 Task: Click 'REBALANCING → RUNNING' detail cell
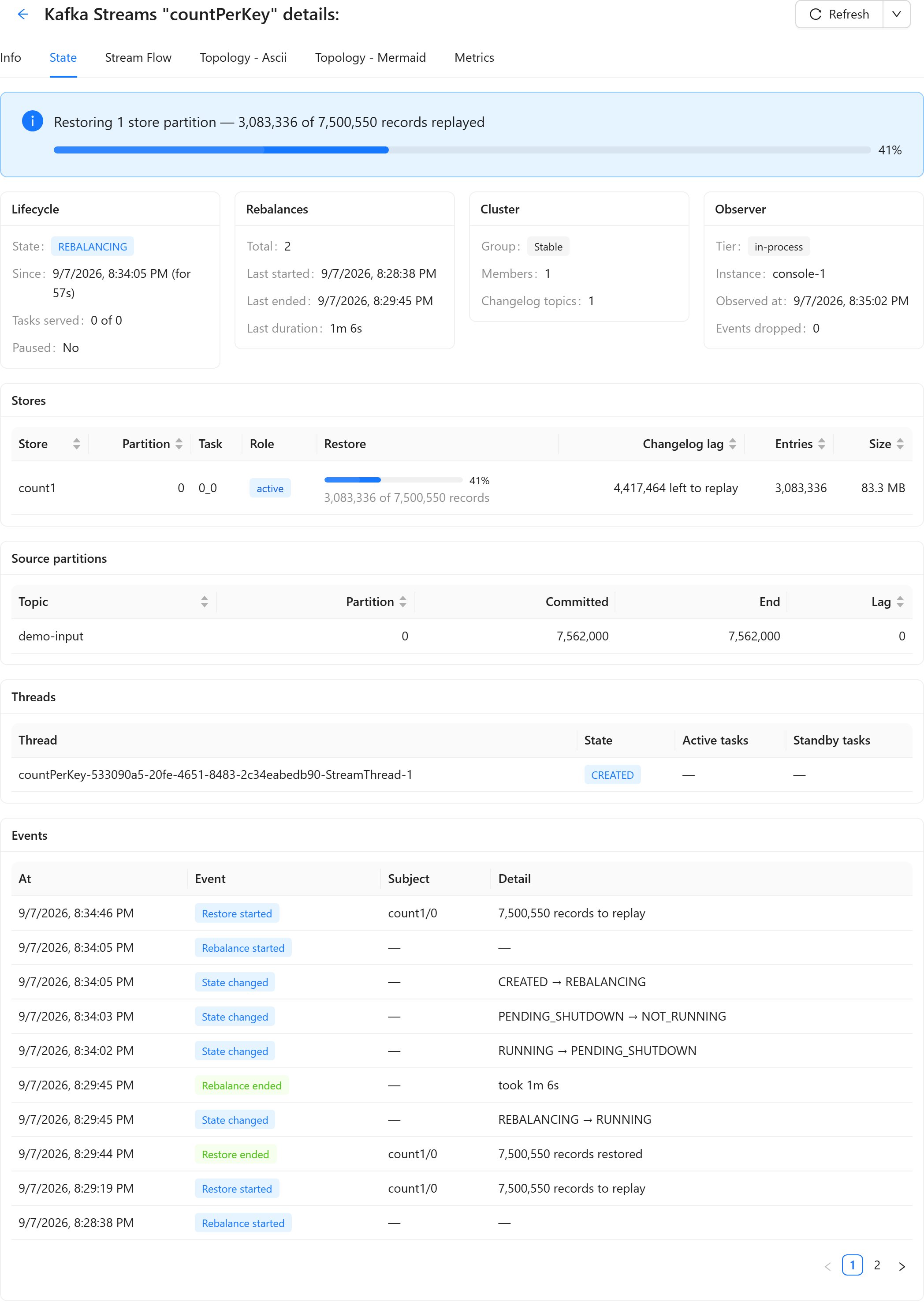tap(575, 1120)
